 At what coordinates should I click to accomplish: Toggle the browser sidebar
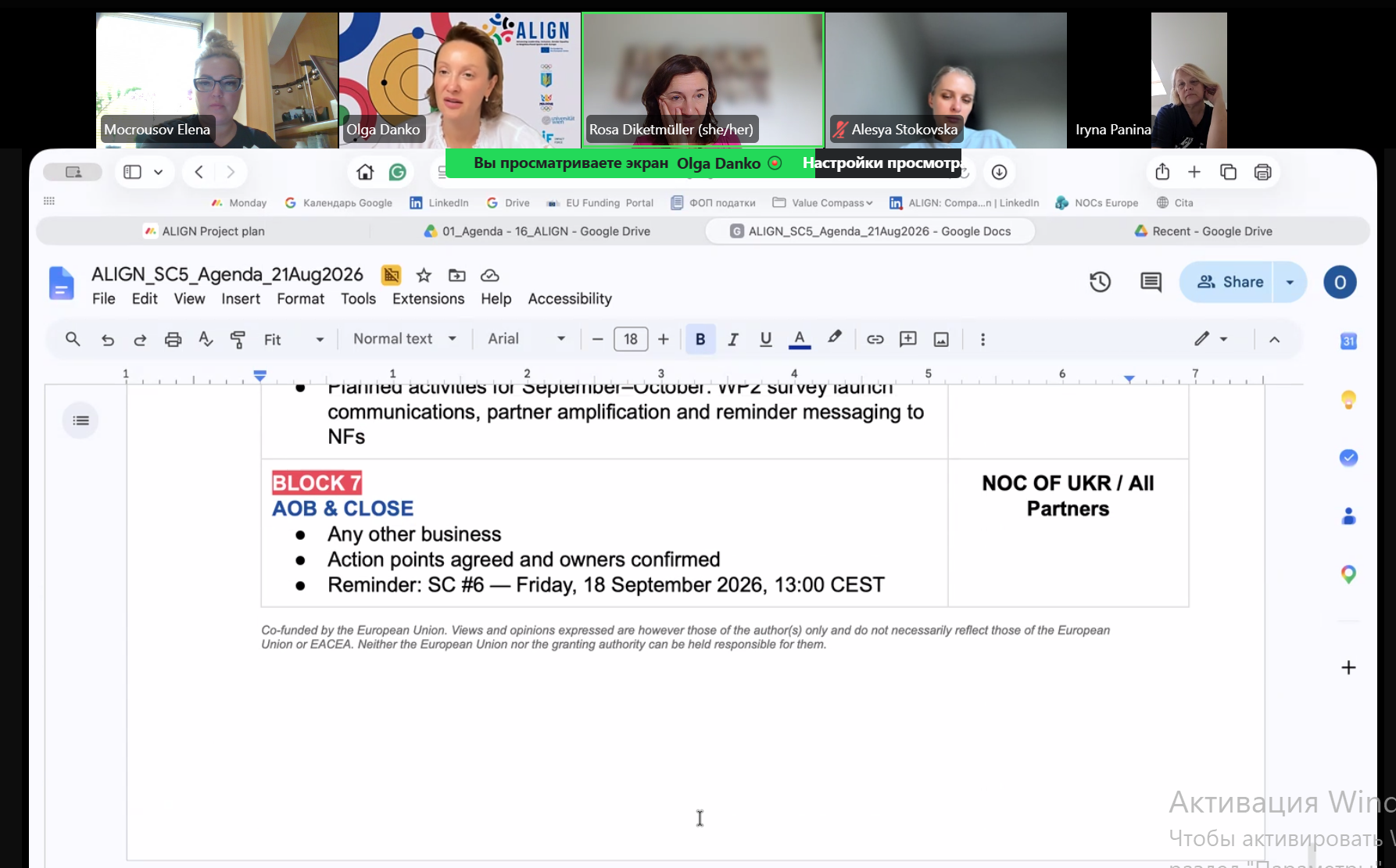(132, 172)
